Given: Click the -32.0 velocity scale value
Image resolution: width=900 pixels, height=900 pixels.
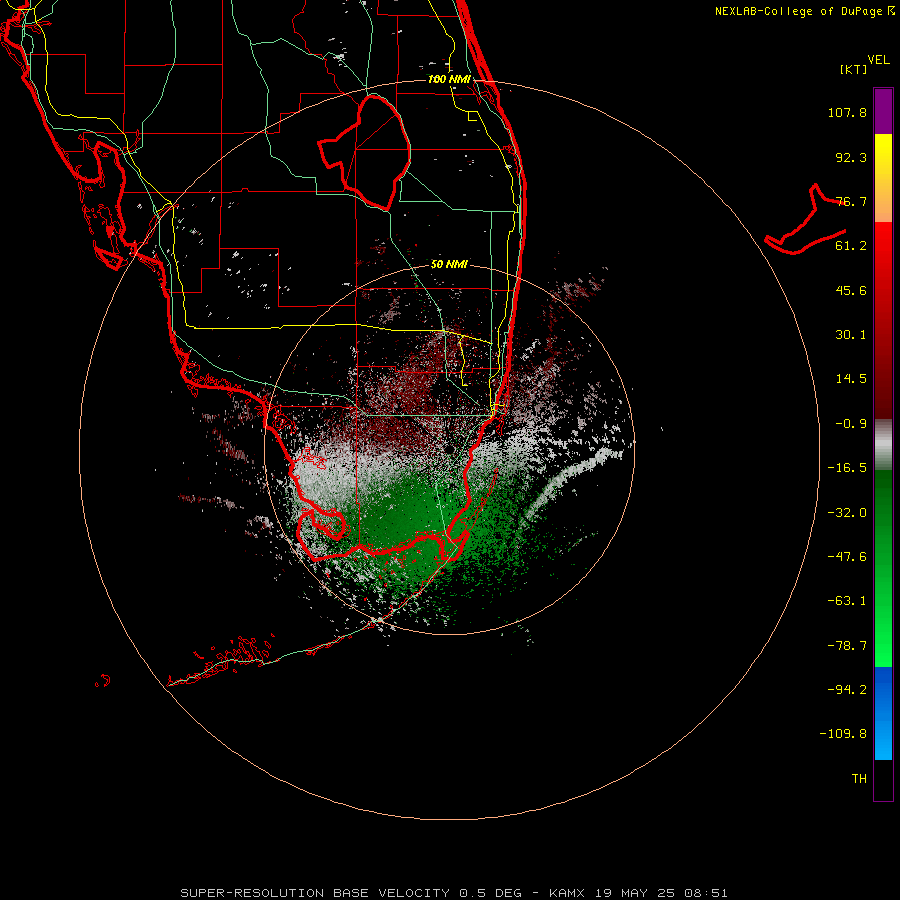Looking at the screenshot, I should pyautogui.click(x=847, y=513).
